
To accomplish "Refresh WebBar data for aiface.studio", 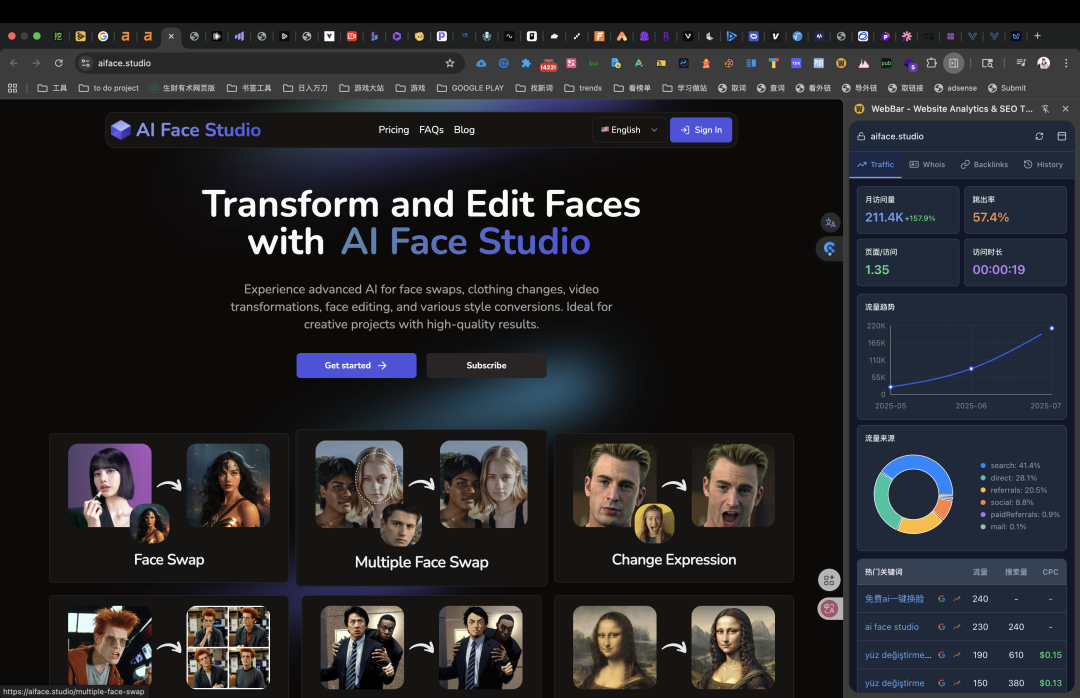I will [x=1039, y=136].
